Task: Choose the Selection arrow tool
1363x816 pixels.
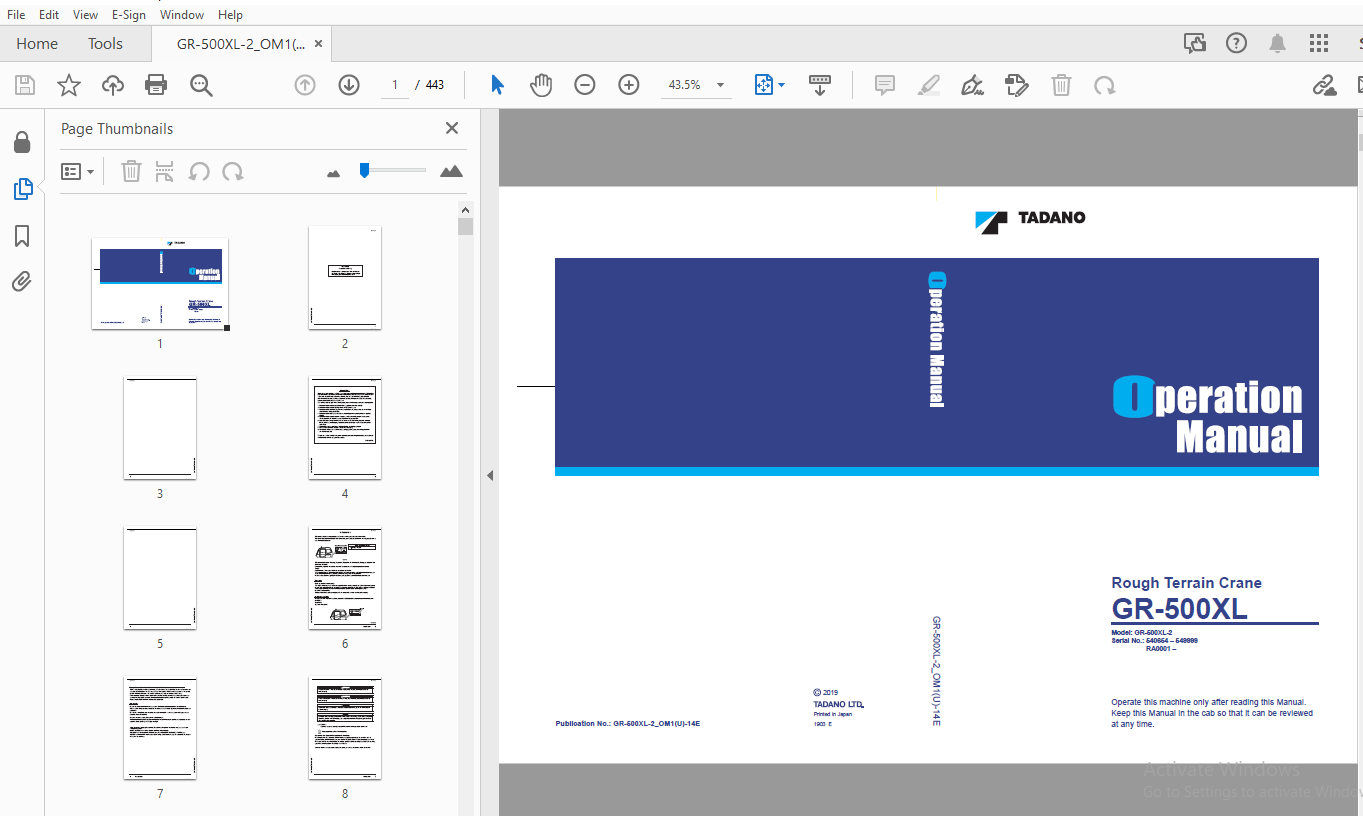Action: (497, 85)
